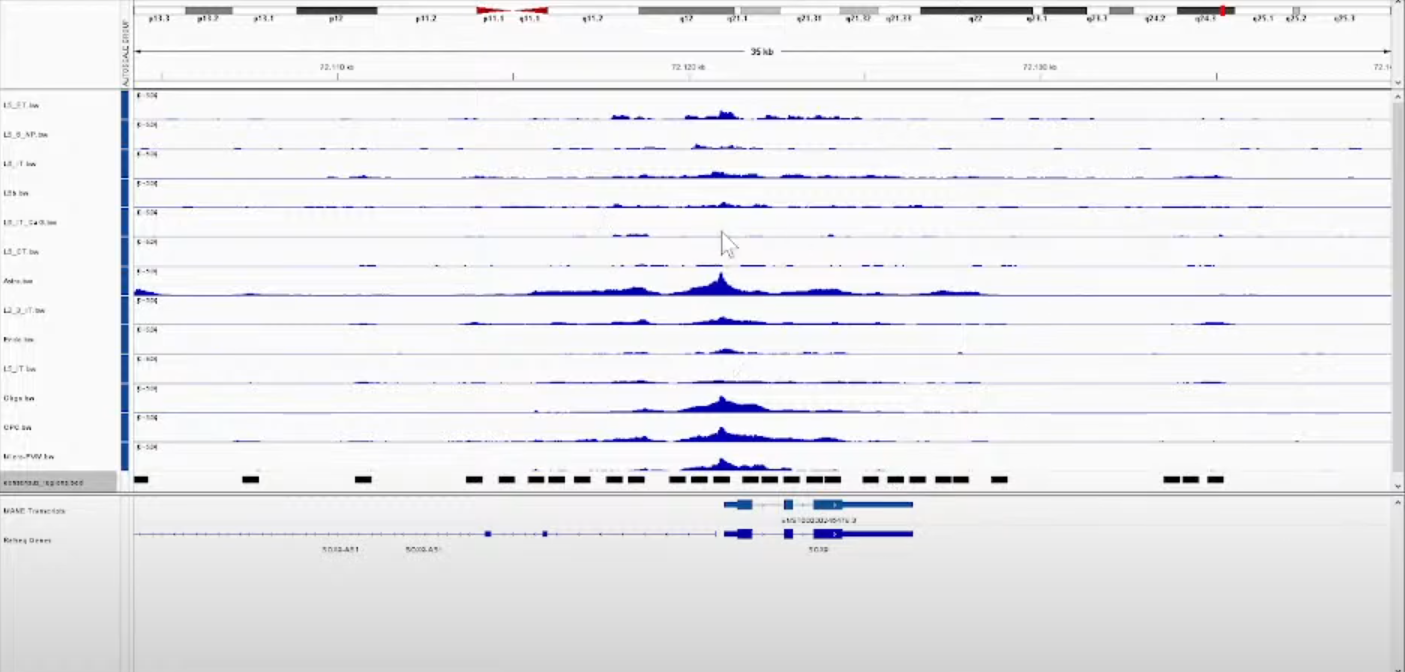Select the L5_6_NP.bw track label
Image resolution: width=1405 pixels, height=672 pixels.
pyautogui.click(x=26, y=134)
